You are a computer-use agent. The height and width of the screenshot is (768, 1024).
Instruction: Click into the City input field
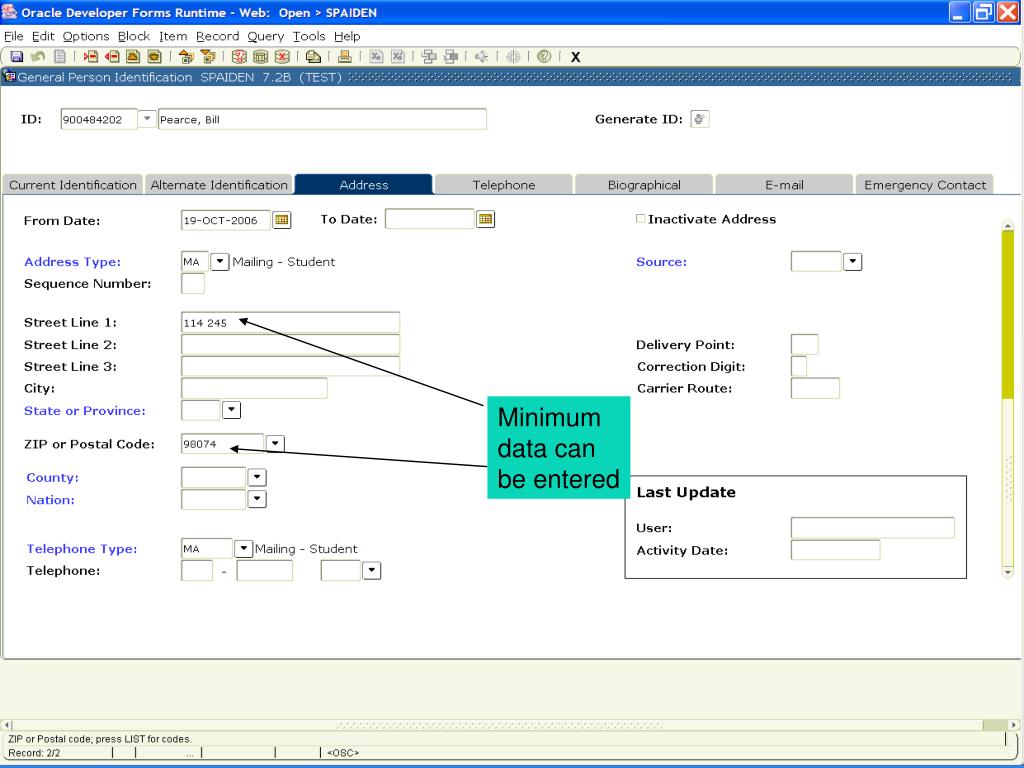(254, 388)
